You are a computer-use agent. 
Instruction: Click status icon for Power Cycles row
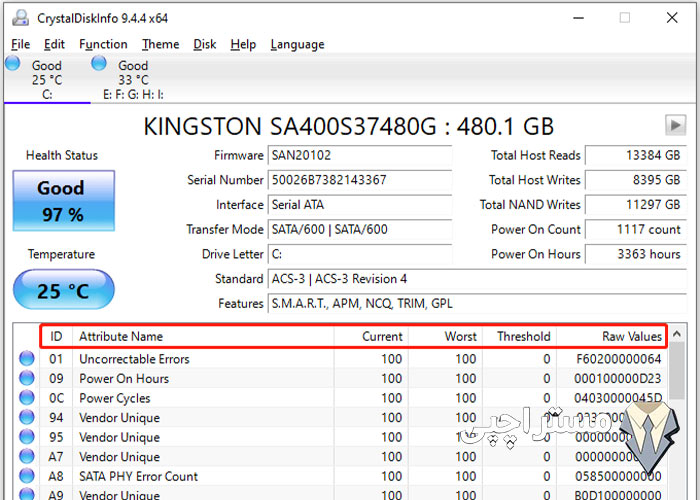[27, 397]
